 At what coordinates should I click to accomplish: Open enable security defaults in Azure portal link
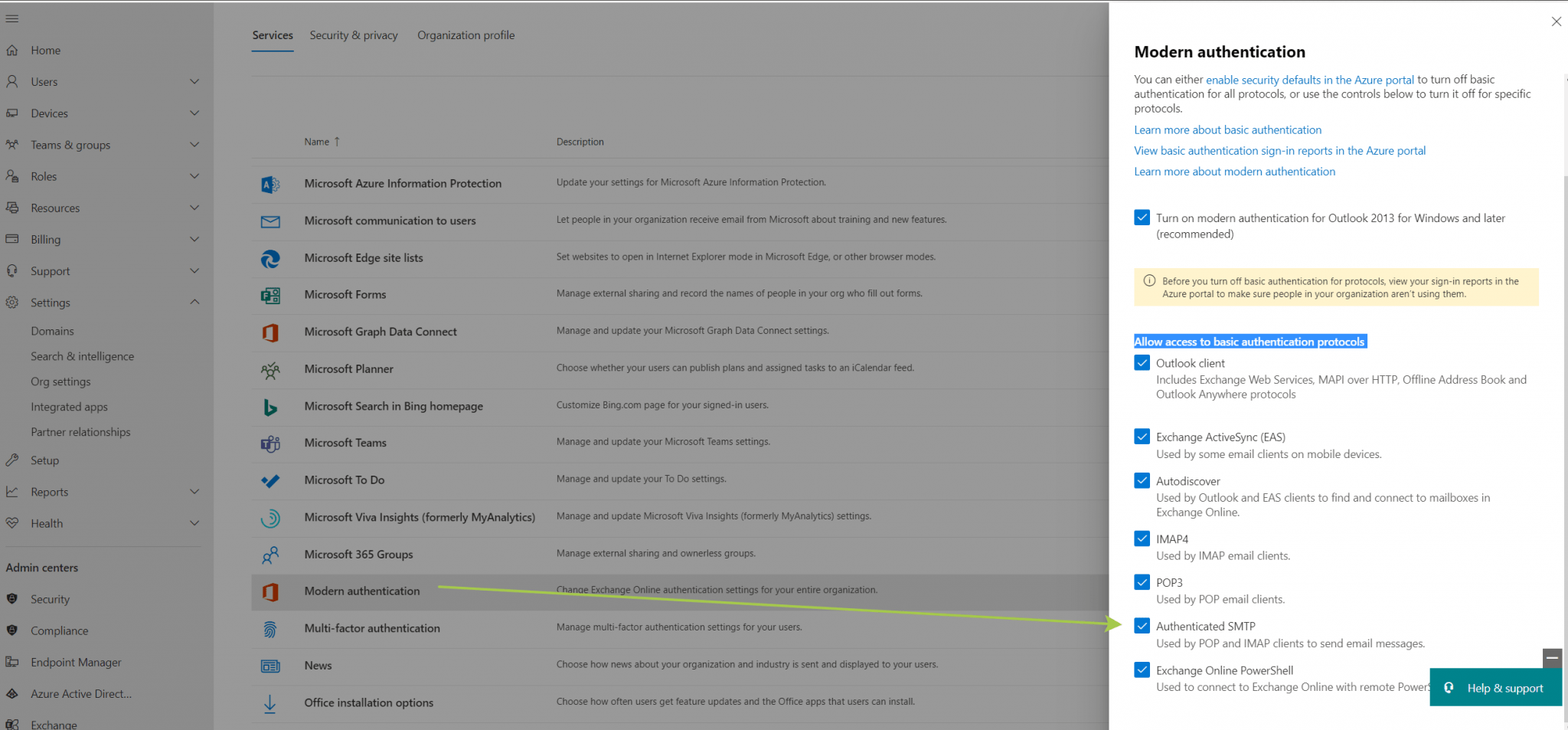click(x=1310, y=80)
